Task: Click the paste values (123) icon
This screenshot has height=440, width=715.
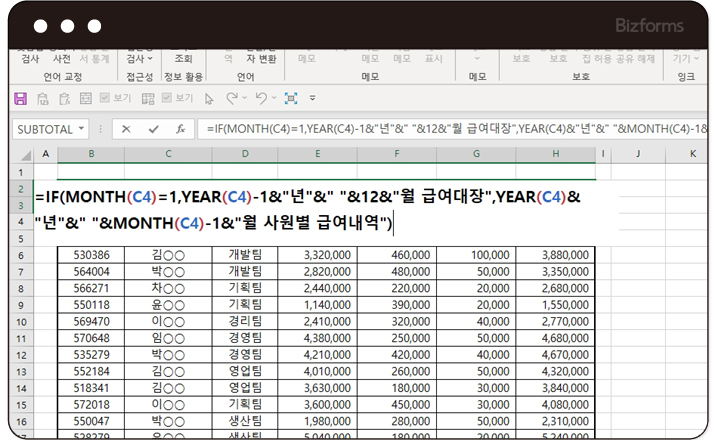Action: 45,98
